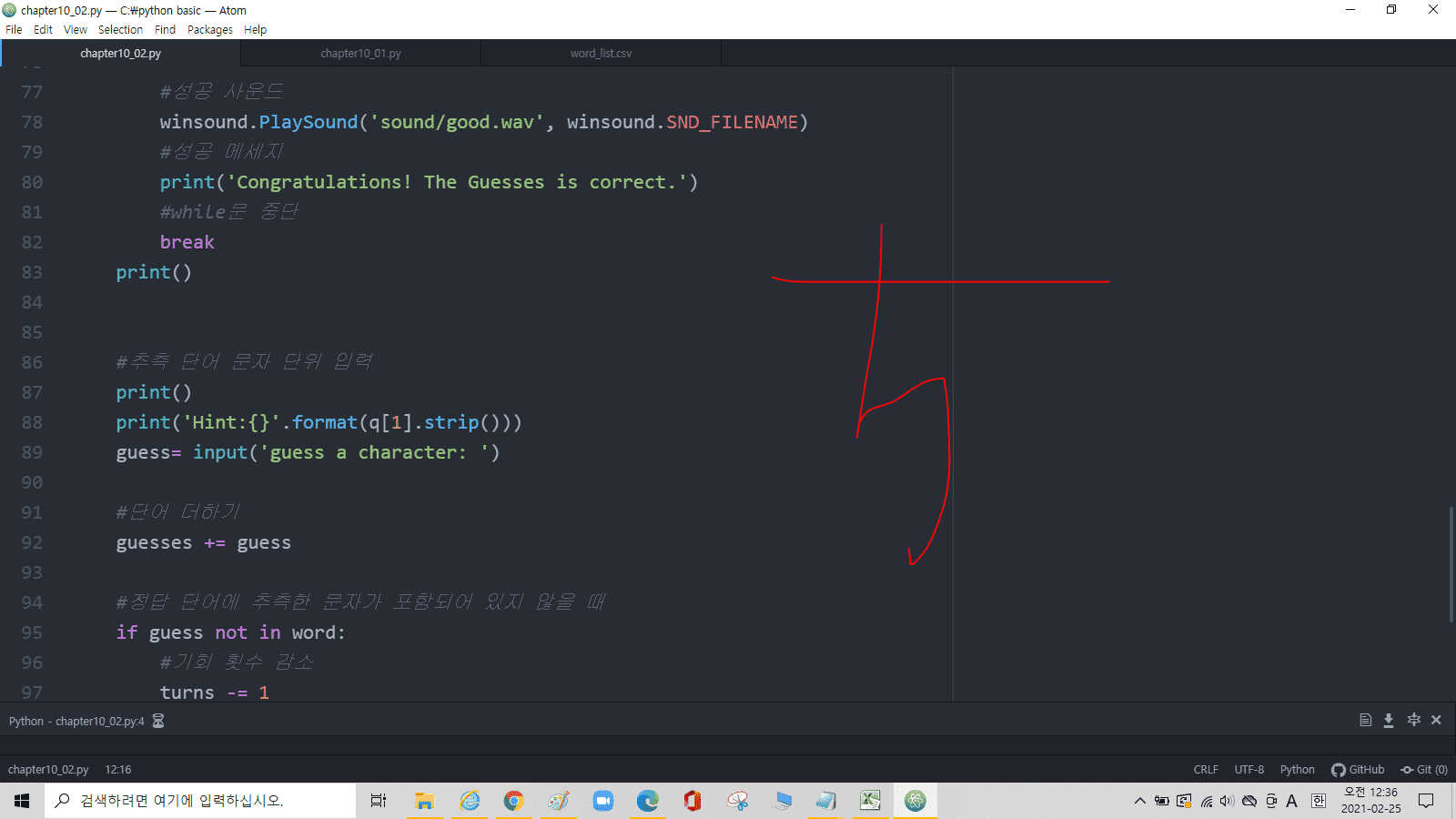The height and width of the screenshot is (819, 1456).
Task: Click the hourglass running indicator icon
Action: (x=158, y=721)
